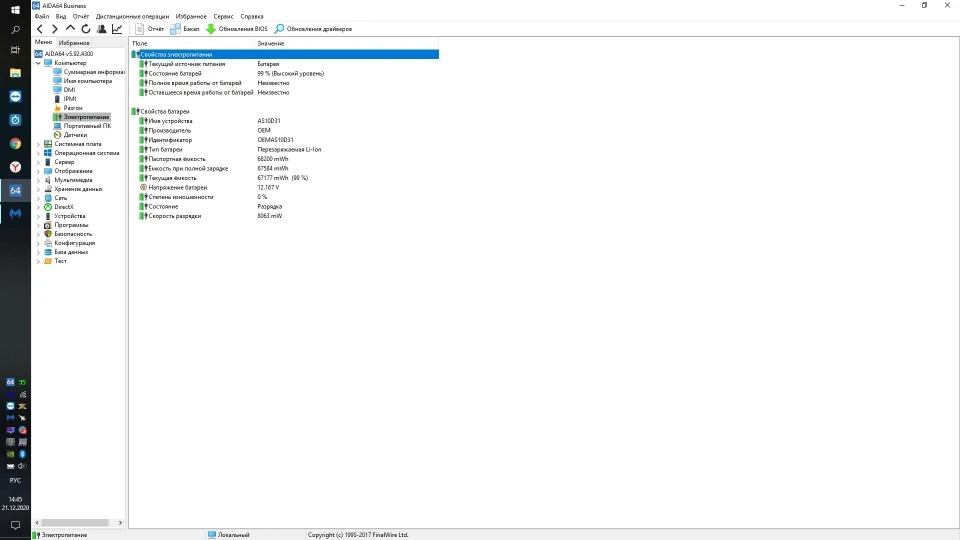This screenshot has width=960, height=540.
Task: Go back with the left arrow toolbar icon
Action: (40, 29)
